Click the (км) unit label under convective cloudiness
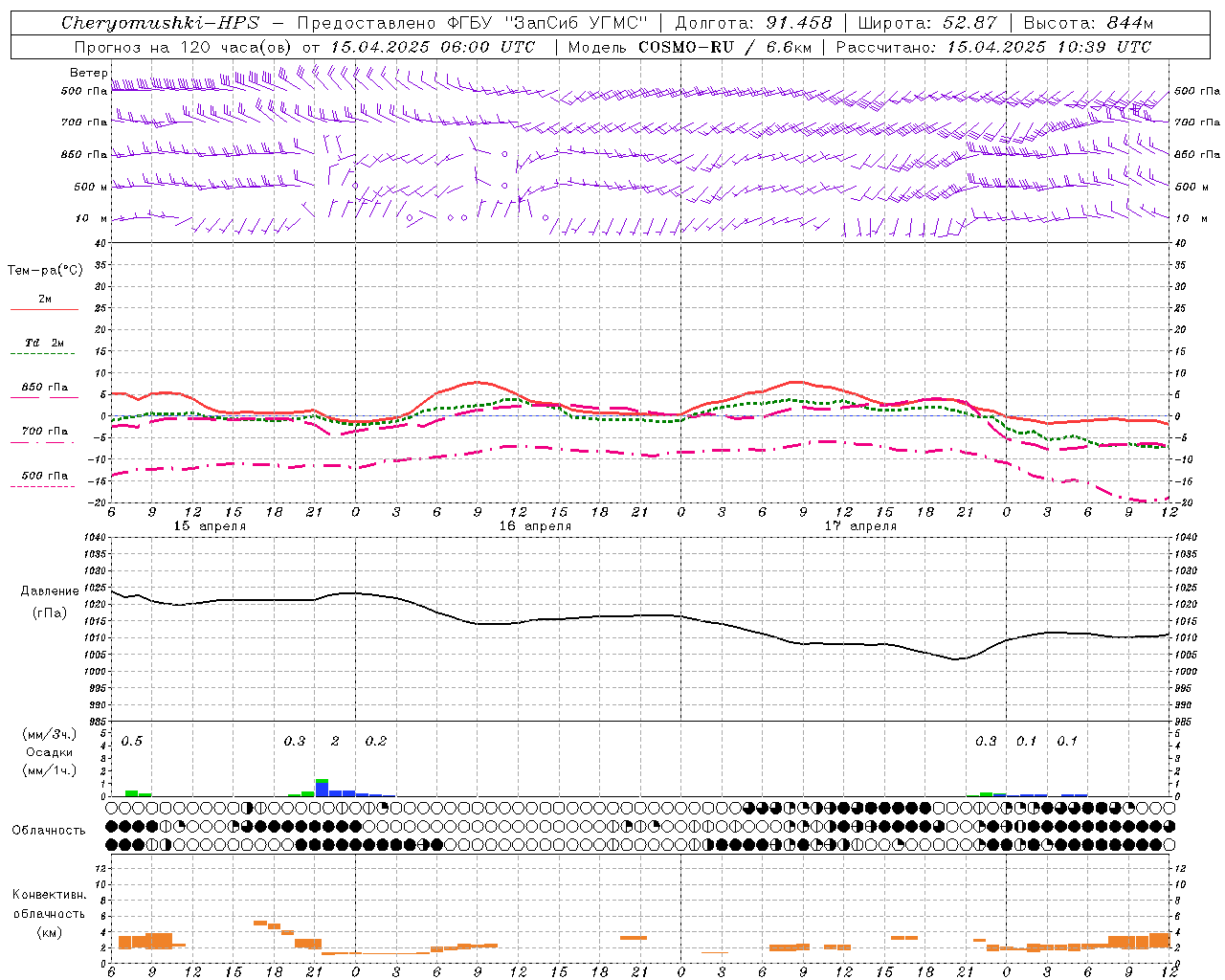 [49, 932]
